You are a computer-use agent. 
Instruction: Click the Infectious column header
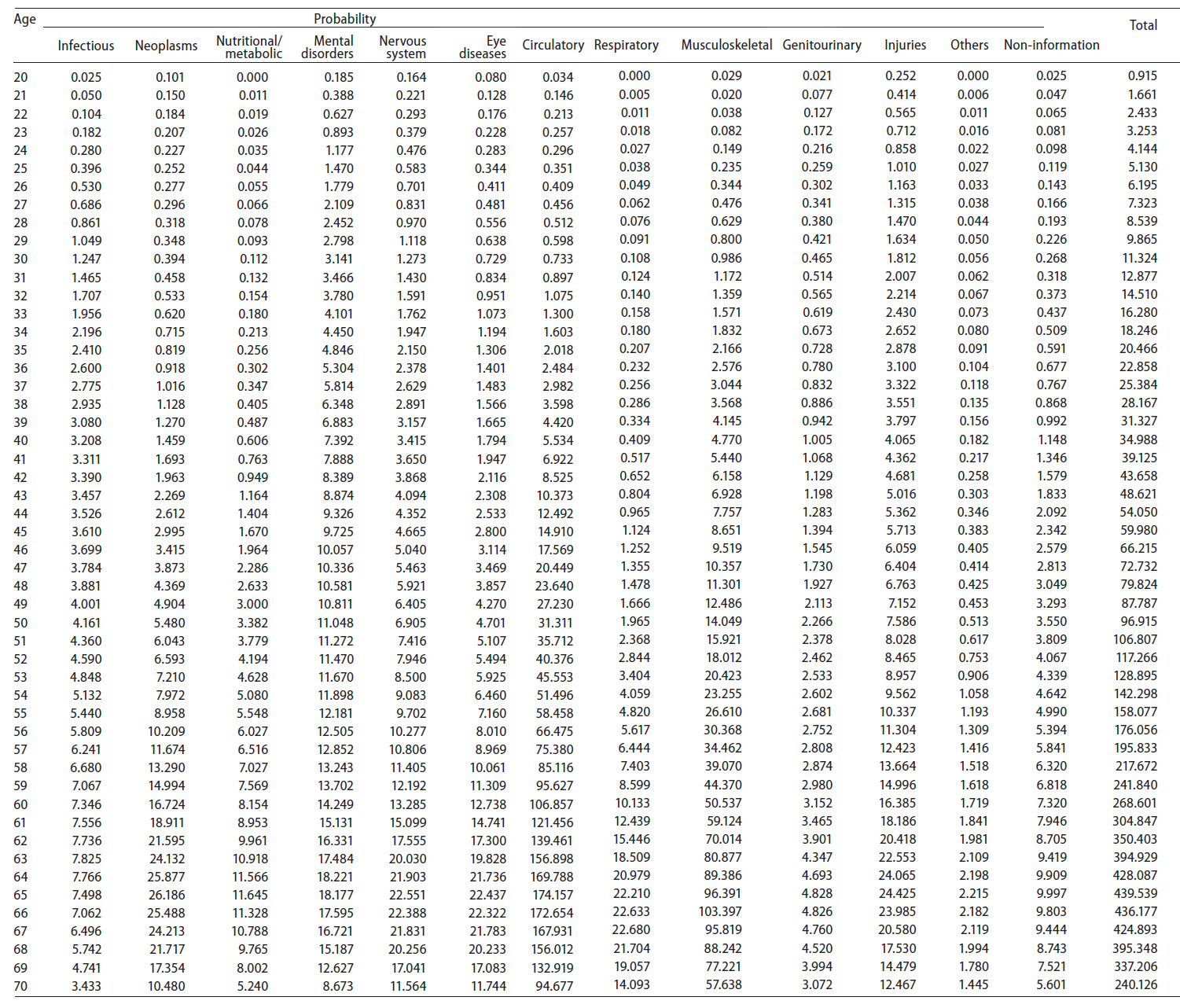[x=86, y=46]
